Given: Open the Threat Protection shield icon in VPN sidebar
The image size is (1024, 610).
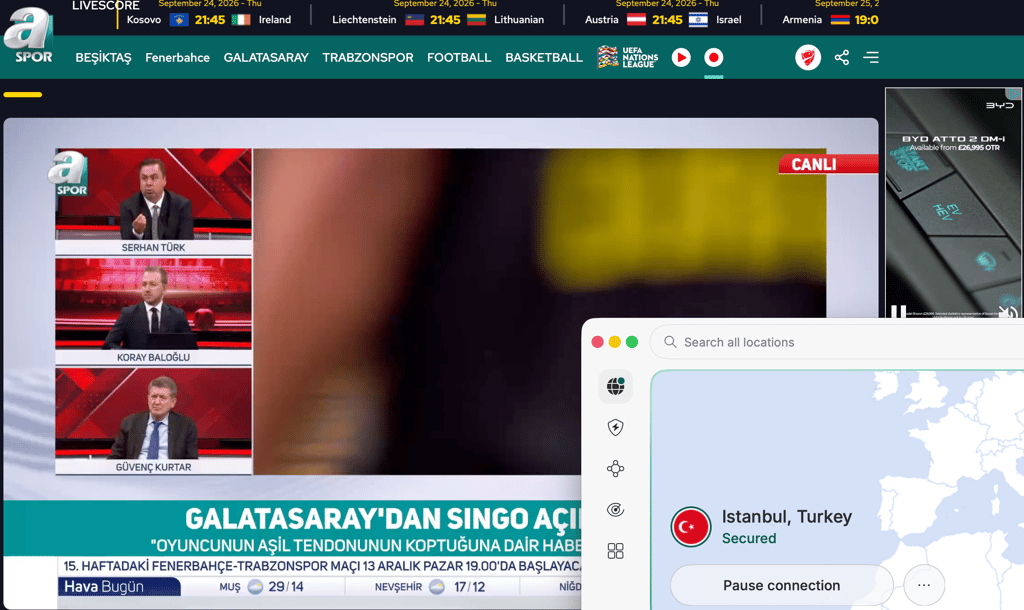Looking at the screenshot, I should pyautogui.click(x=615, y=427).
